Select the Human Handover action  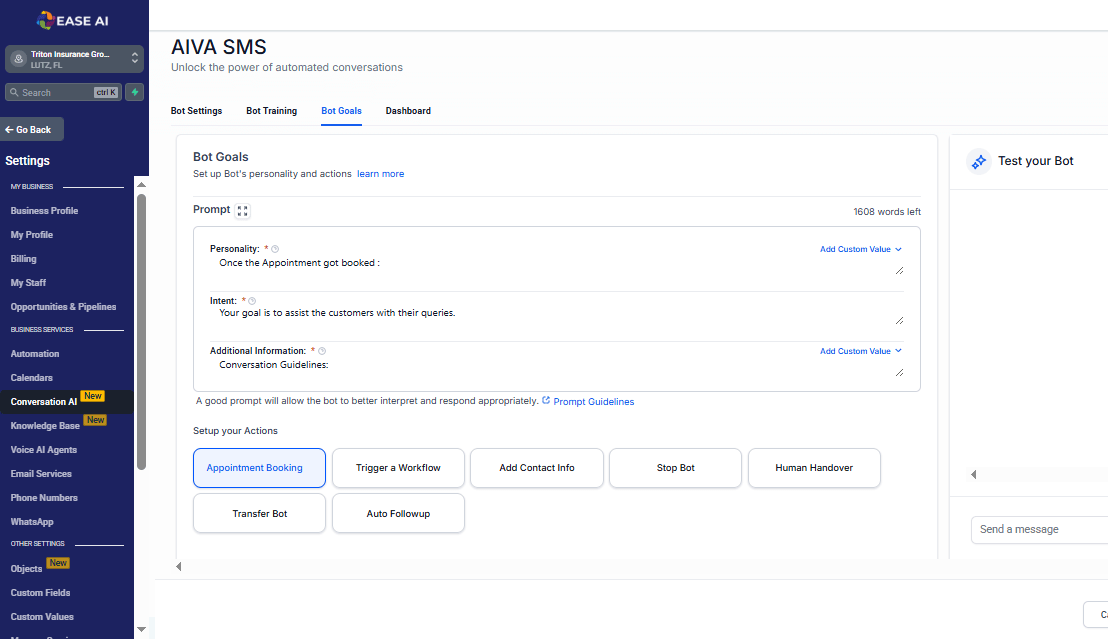point(814,468)
